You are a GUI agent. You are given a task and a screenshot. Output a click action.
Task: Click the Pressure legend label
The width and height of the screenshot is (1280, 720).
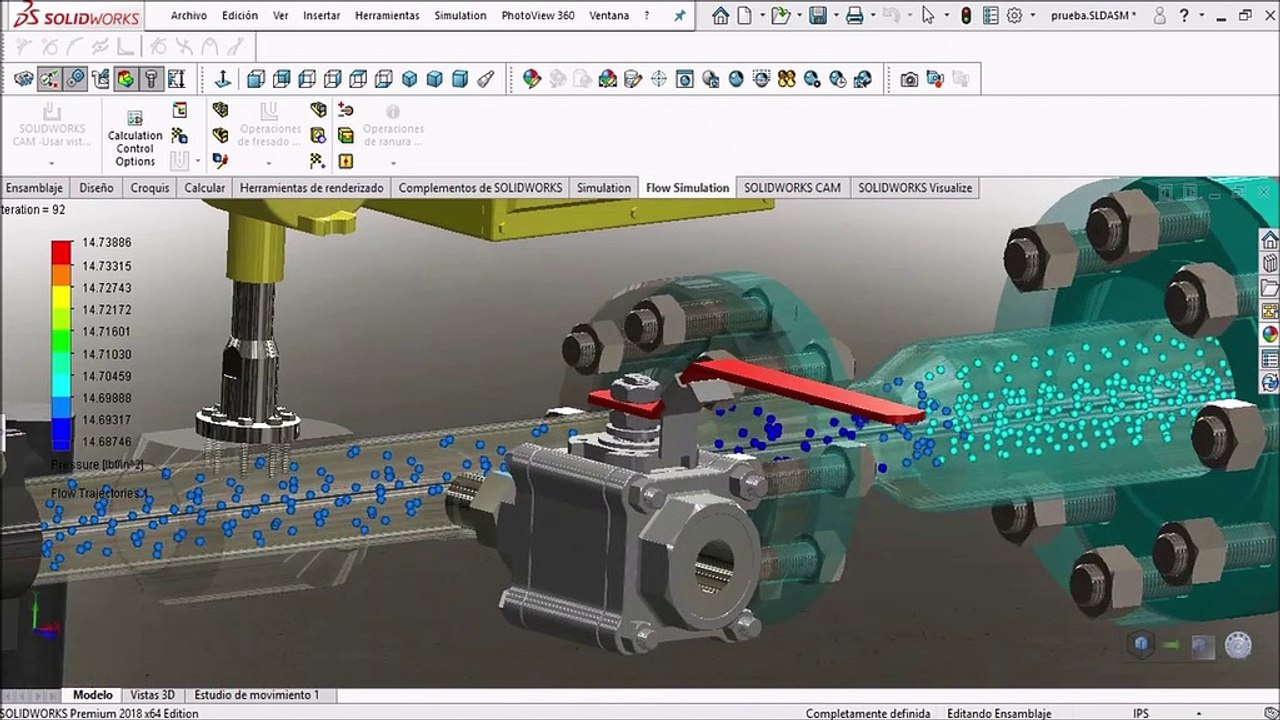pyautogui.click(x=97, y=465)
